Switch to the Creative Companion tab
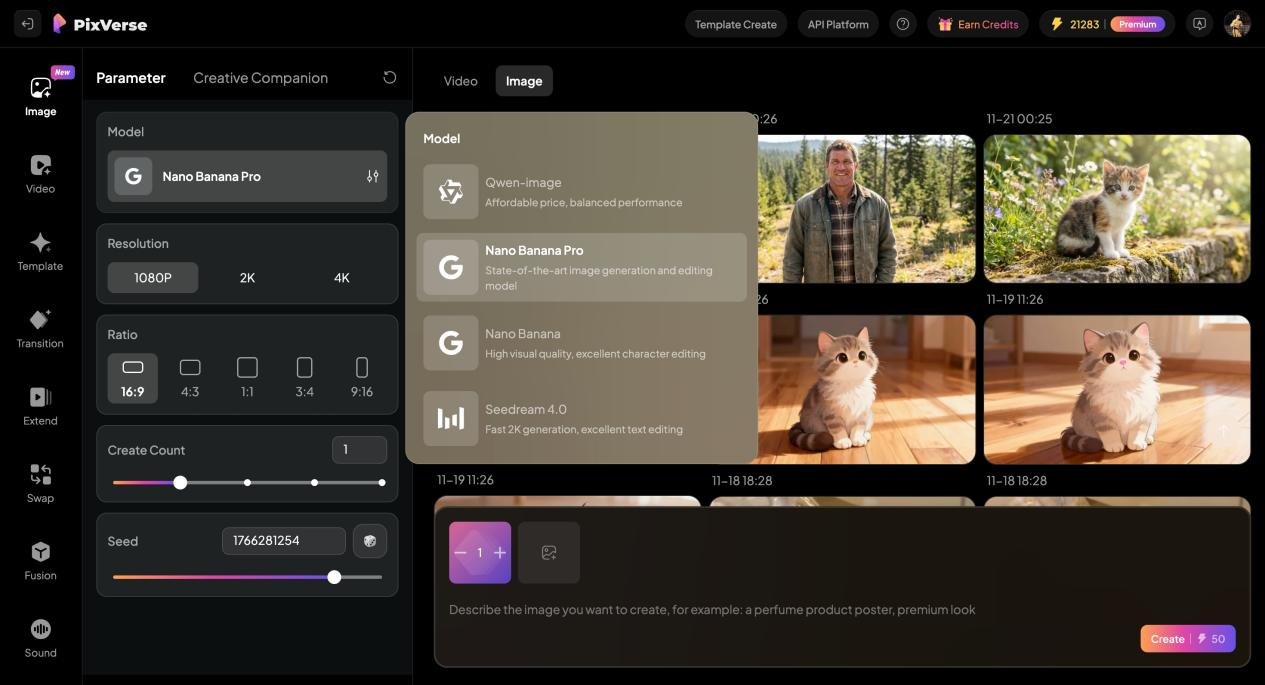This screenshot has width=1265, height=685. [260, 78]
